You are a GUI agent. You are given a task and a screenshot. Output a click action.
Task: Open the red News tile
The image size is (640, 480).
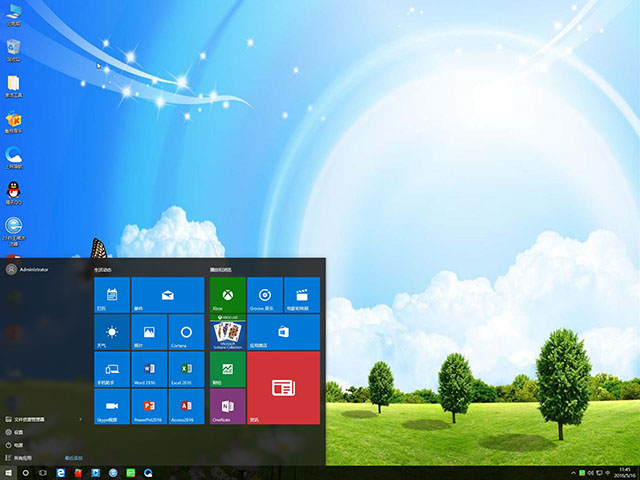tap(283, 388)
